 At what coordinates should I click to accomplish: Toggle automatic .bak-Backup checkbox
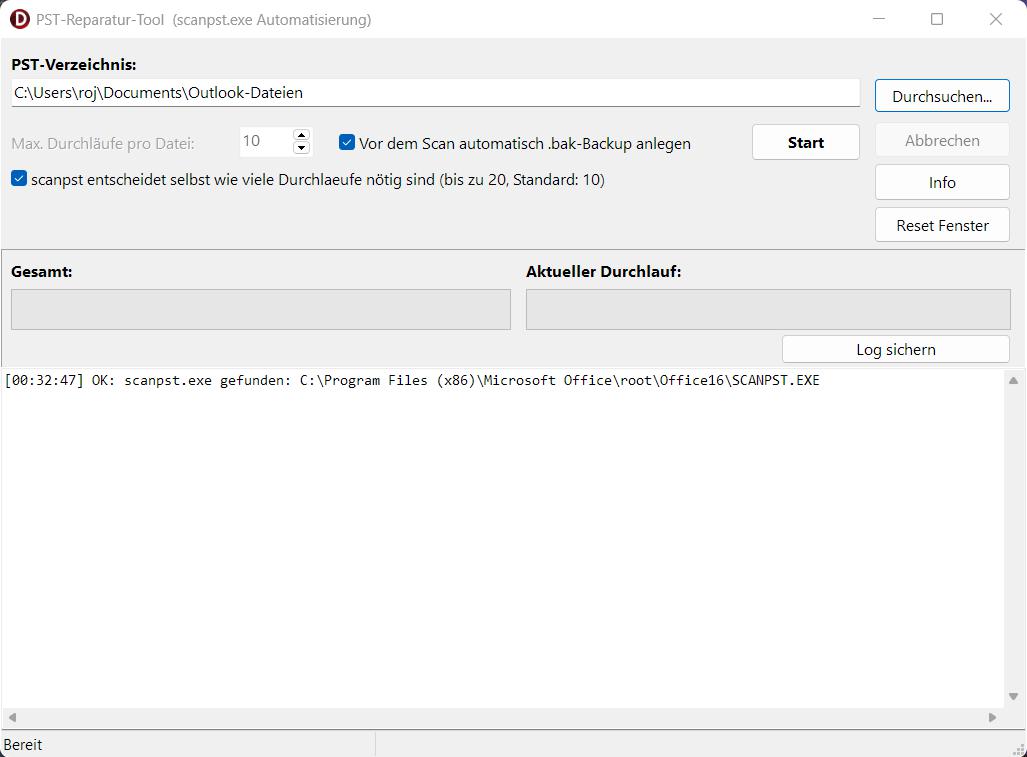click(347, 143)
